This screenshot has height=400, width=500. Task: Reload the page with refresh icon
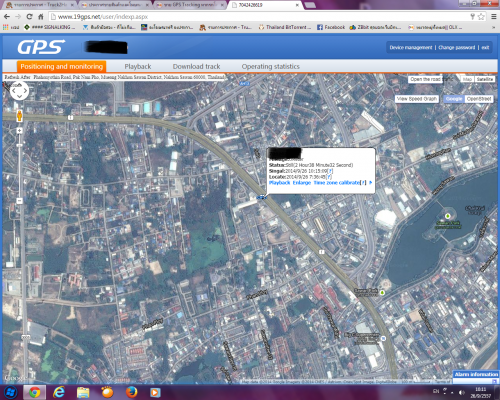[29, 16]
